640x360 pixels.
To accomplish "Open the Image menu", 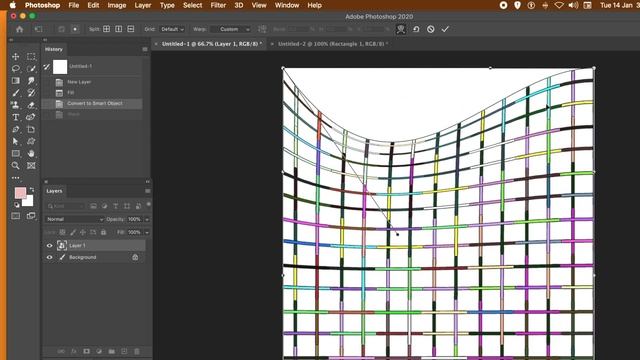I will 116,5.
